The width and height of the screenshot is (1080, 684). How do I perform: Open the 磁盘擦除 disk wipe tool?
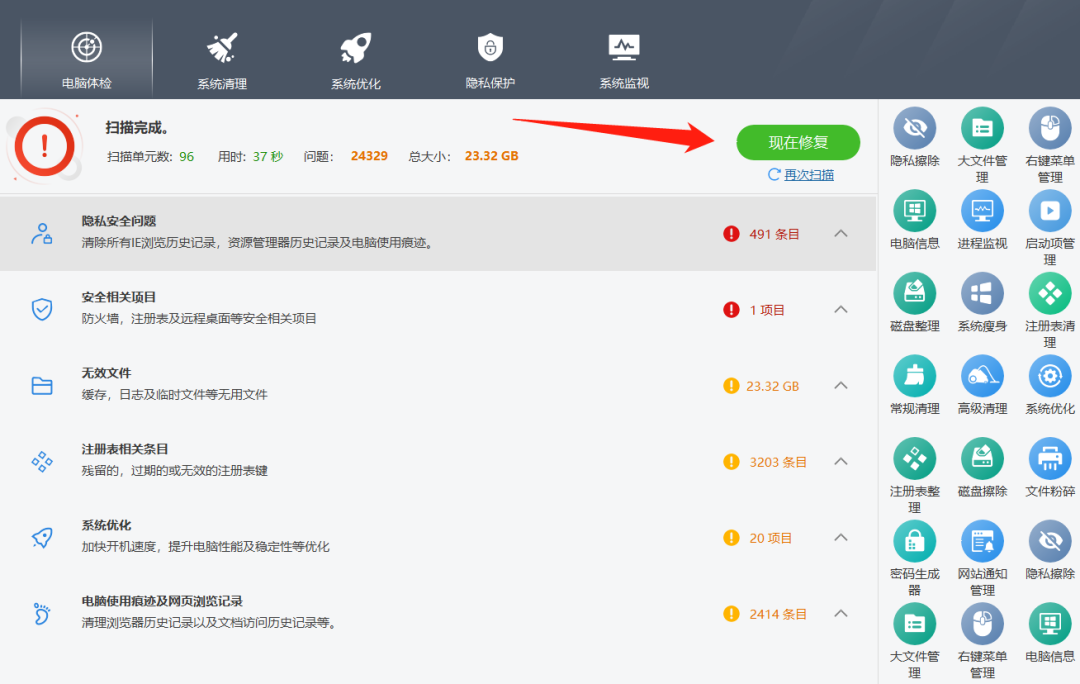[x=982, y=458]
